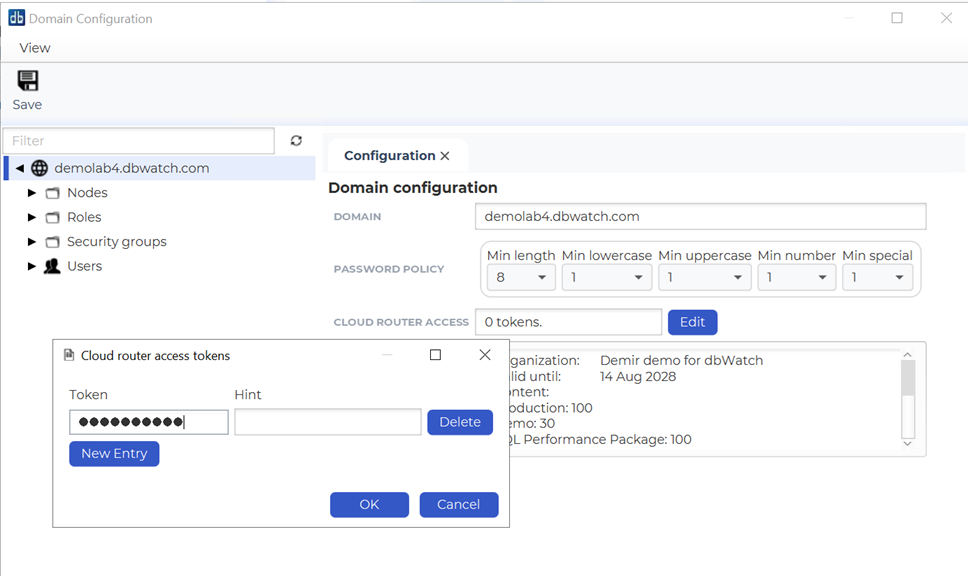This screenshot has width=968, height=576.
Task: Click the refresh icon beside Filter
Action: 296,141
